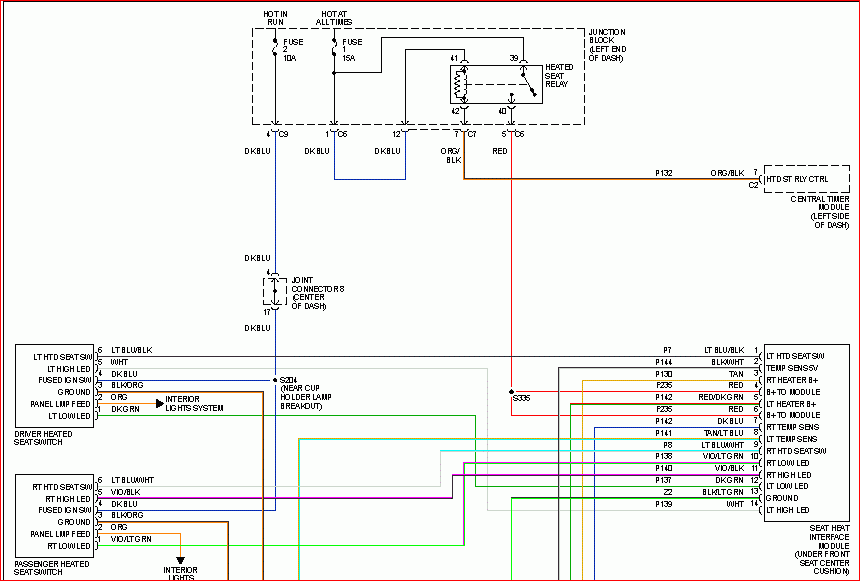
Task: Click BLK/ORG wire label at driver switch
Action: pos(127,385)
